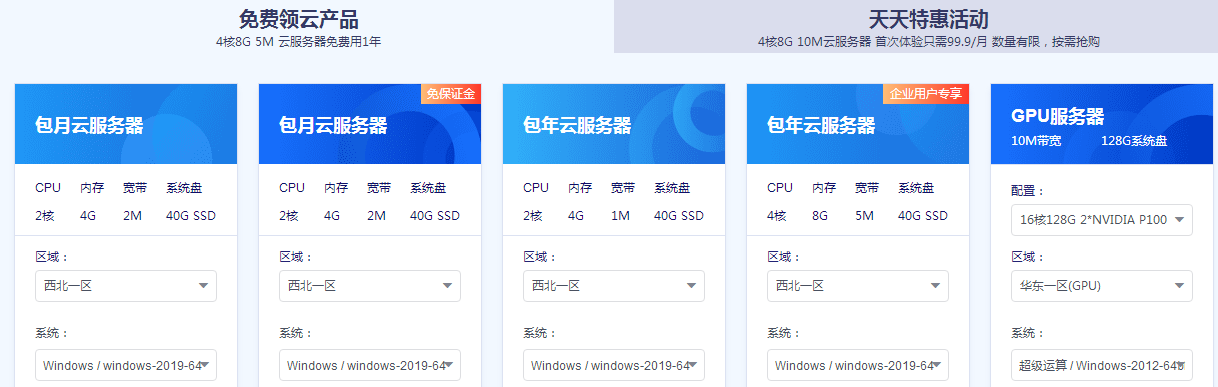Open system dropdown in 企业用户专享 包年云服务器 card
This screenshot has width=1218, height=387.
point(858,365)
